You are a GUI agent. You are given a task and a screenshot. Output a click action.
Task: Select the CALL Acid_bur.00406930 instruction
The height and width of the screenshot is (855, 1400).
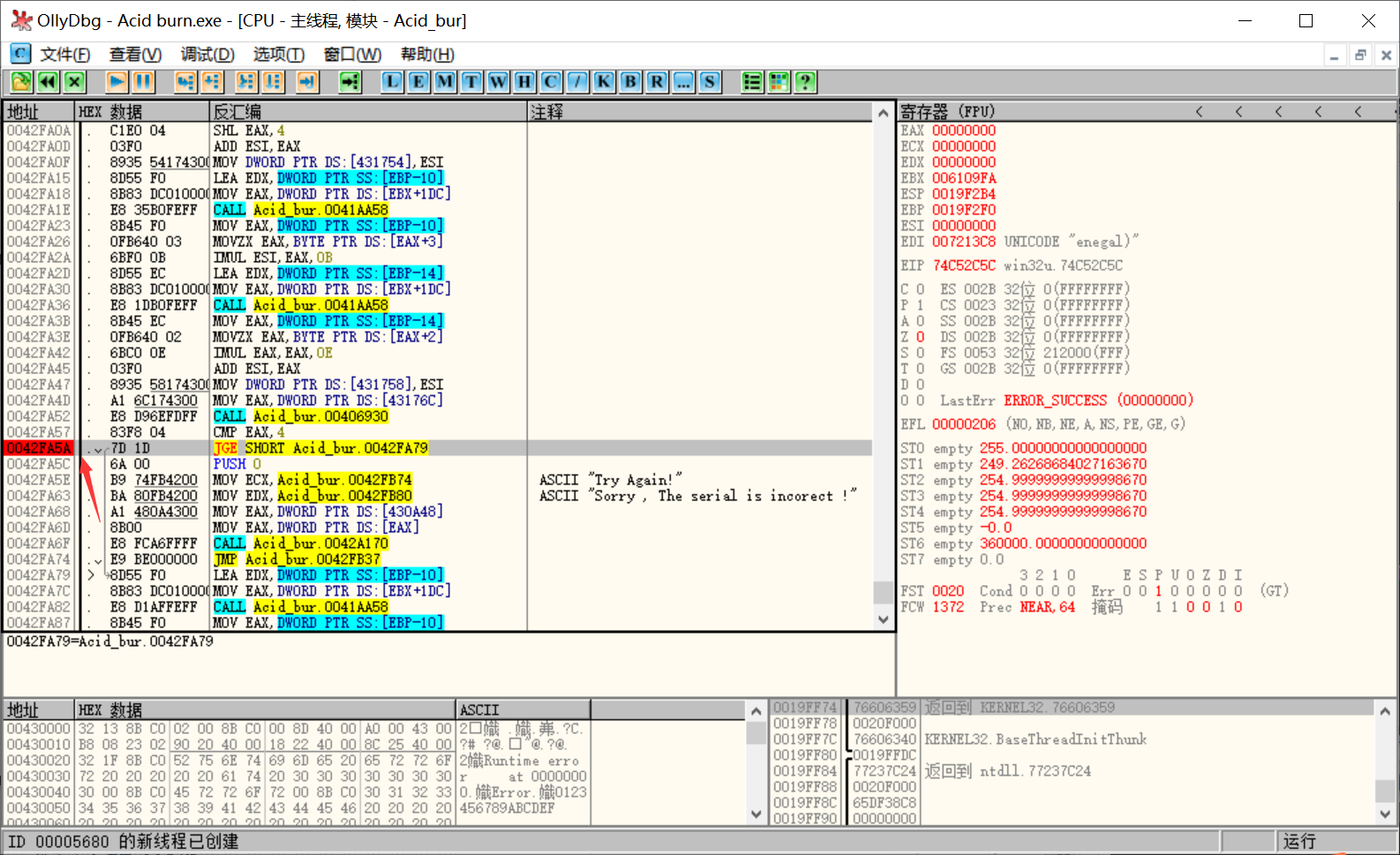(301, 416)
